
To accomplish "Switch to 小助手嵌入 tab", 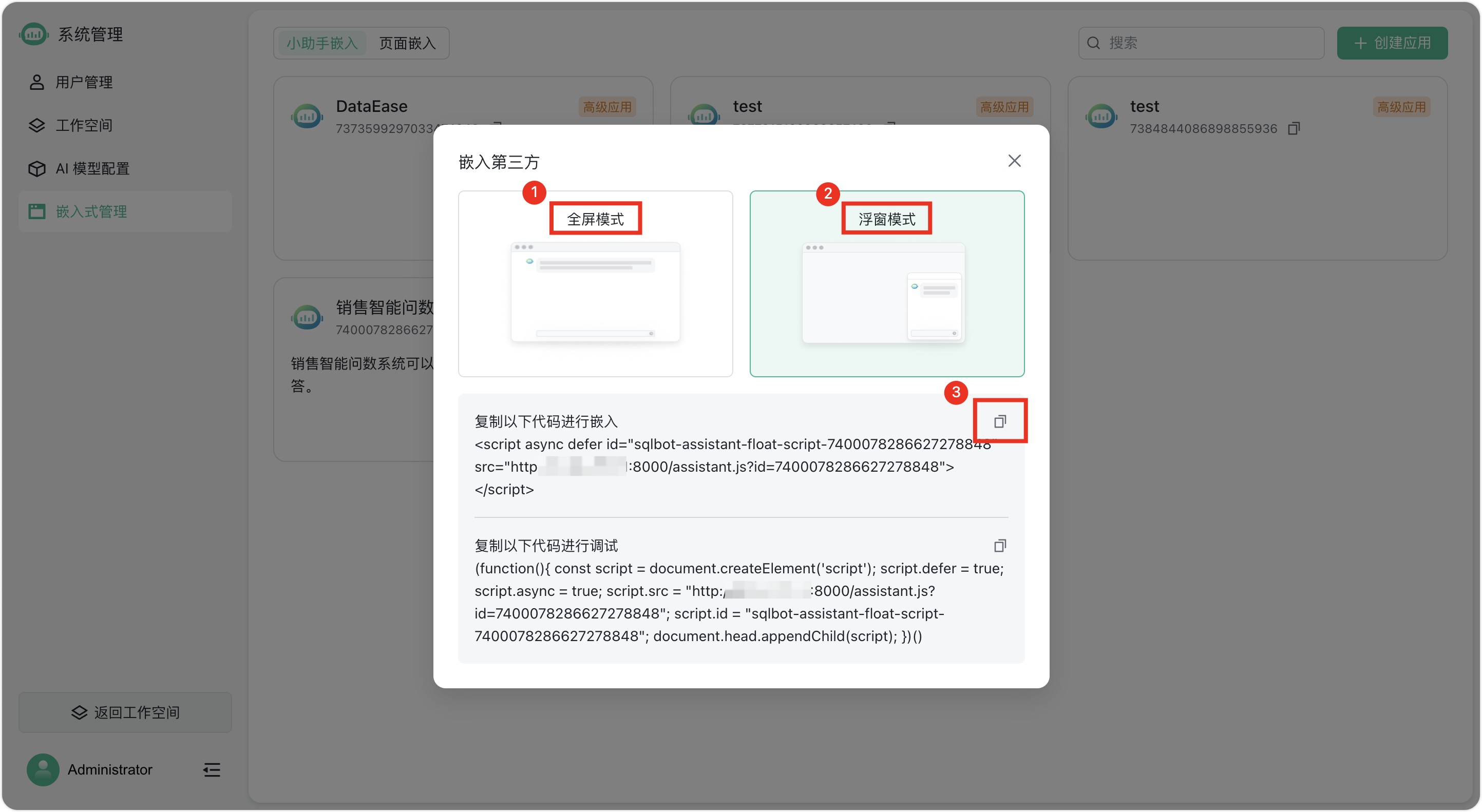I will coord(322,43).
